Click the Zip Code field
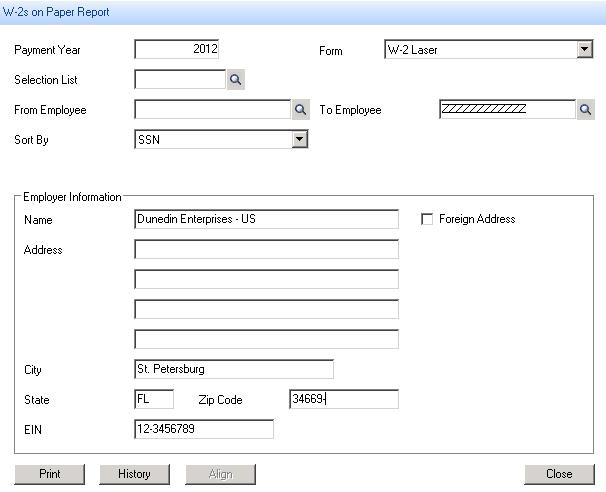The width and height of the screenshot is (606, 492). [343, 399]
